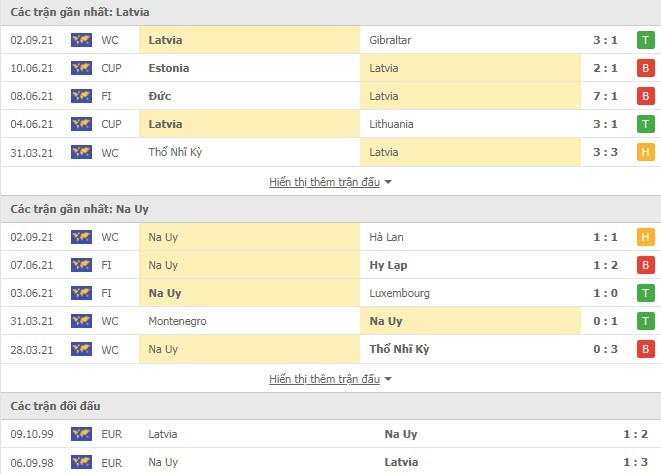The height and width of the screenshot is (474, 661).
Task: Open 'Hiển thị thêm trận đấu' under Latvia
Action: pos(325,182)
